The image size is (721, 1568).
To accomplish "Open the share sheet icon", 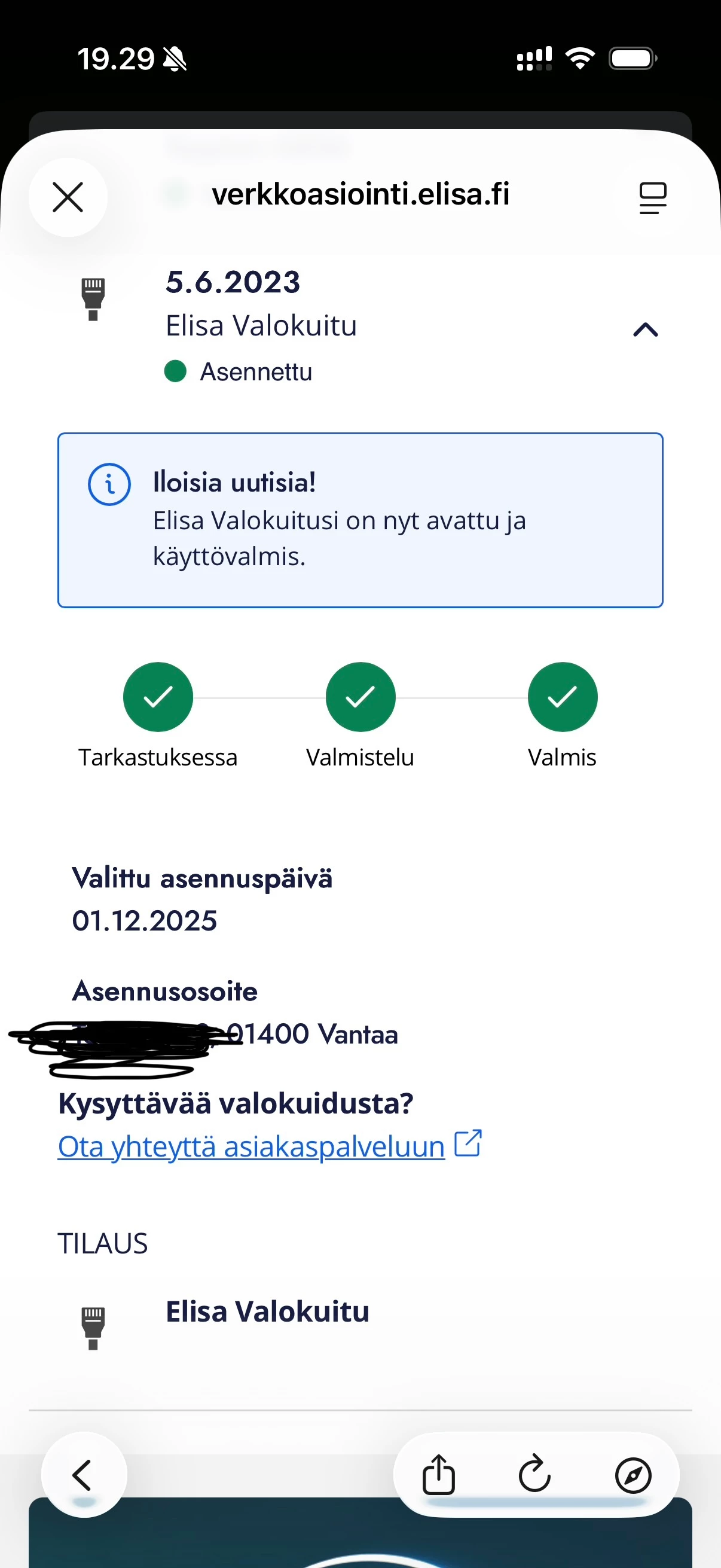I will click(x=438, y=1474).
